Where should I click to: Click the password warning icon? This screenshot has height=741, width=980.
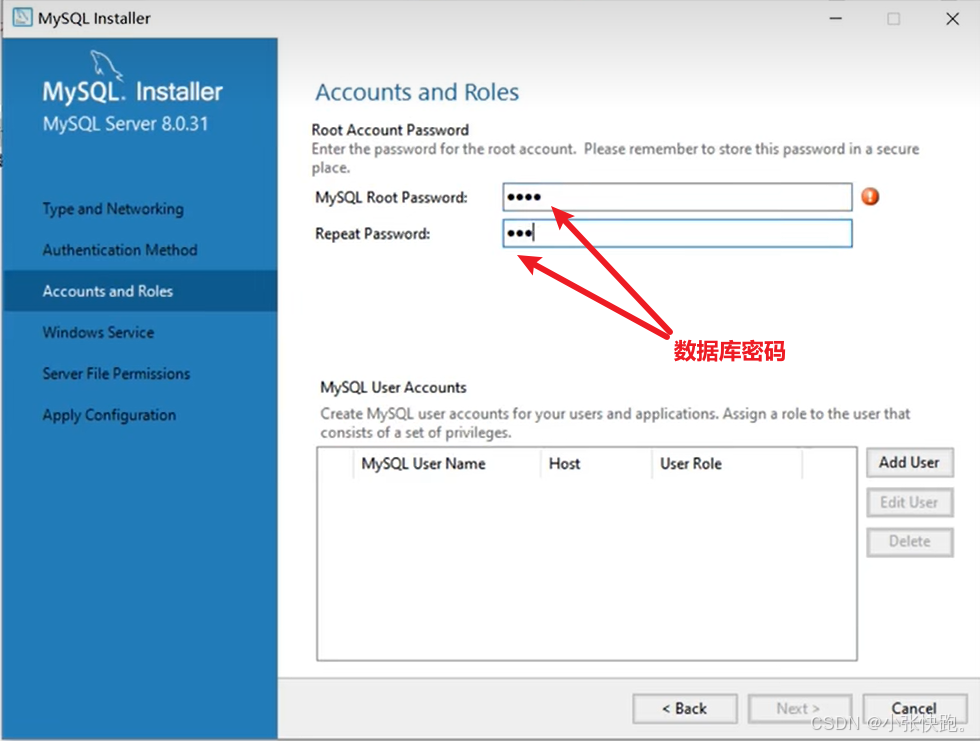pyautogui.click(x=870, y=197)
